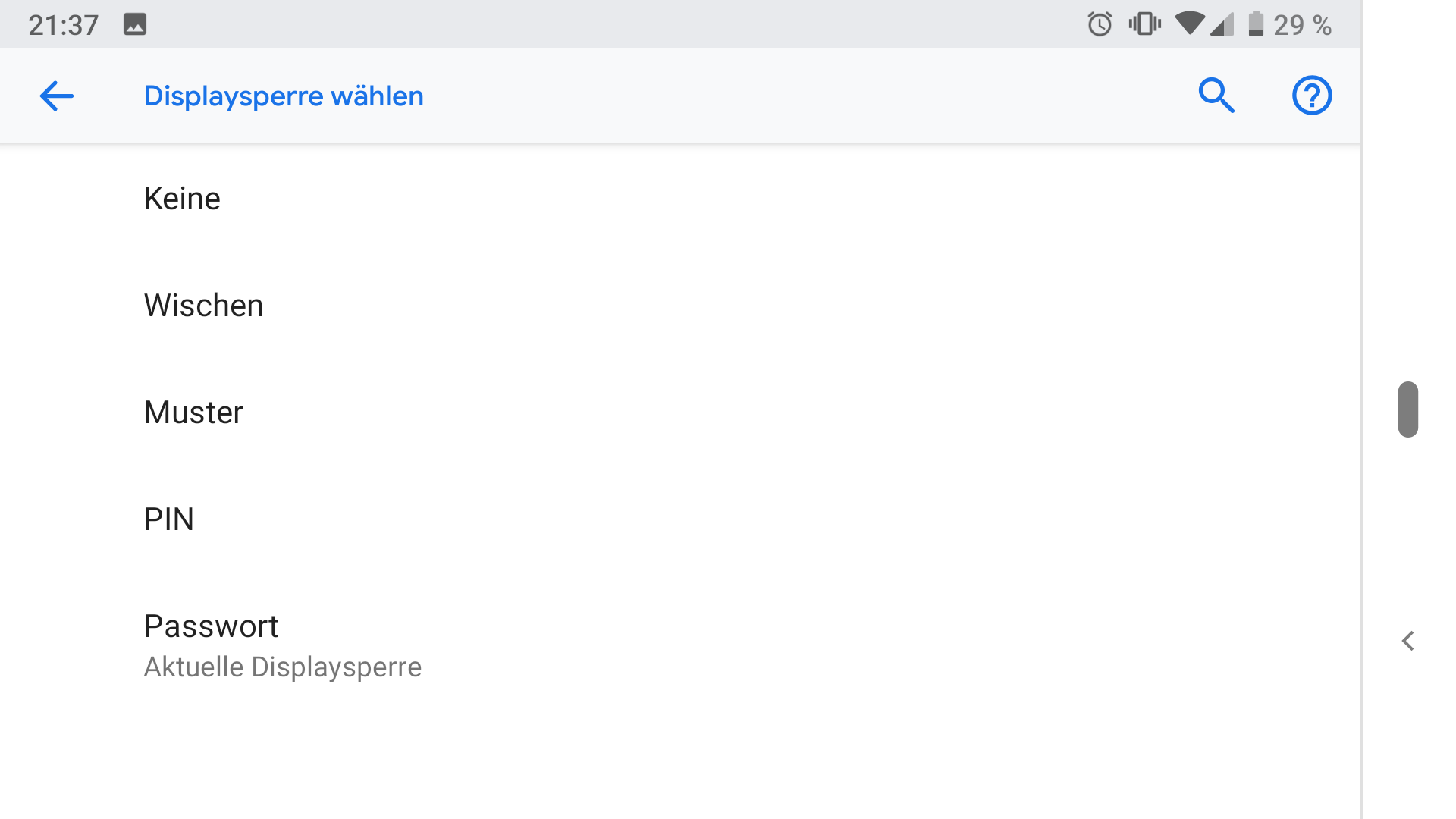
Task: Tap the image notification icon
Action: 135,25
